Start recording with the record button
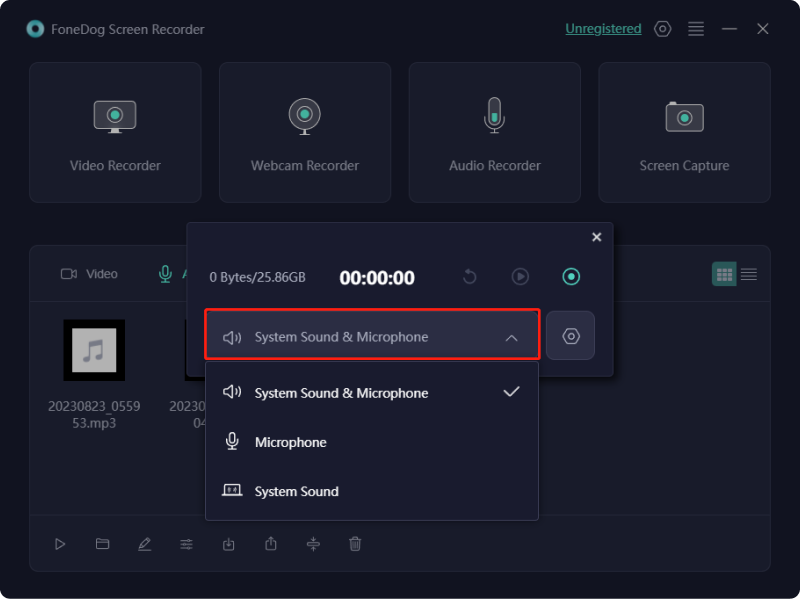The image size is (800, 599). (571, 276)
